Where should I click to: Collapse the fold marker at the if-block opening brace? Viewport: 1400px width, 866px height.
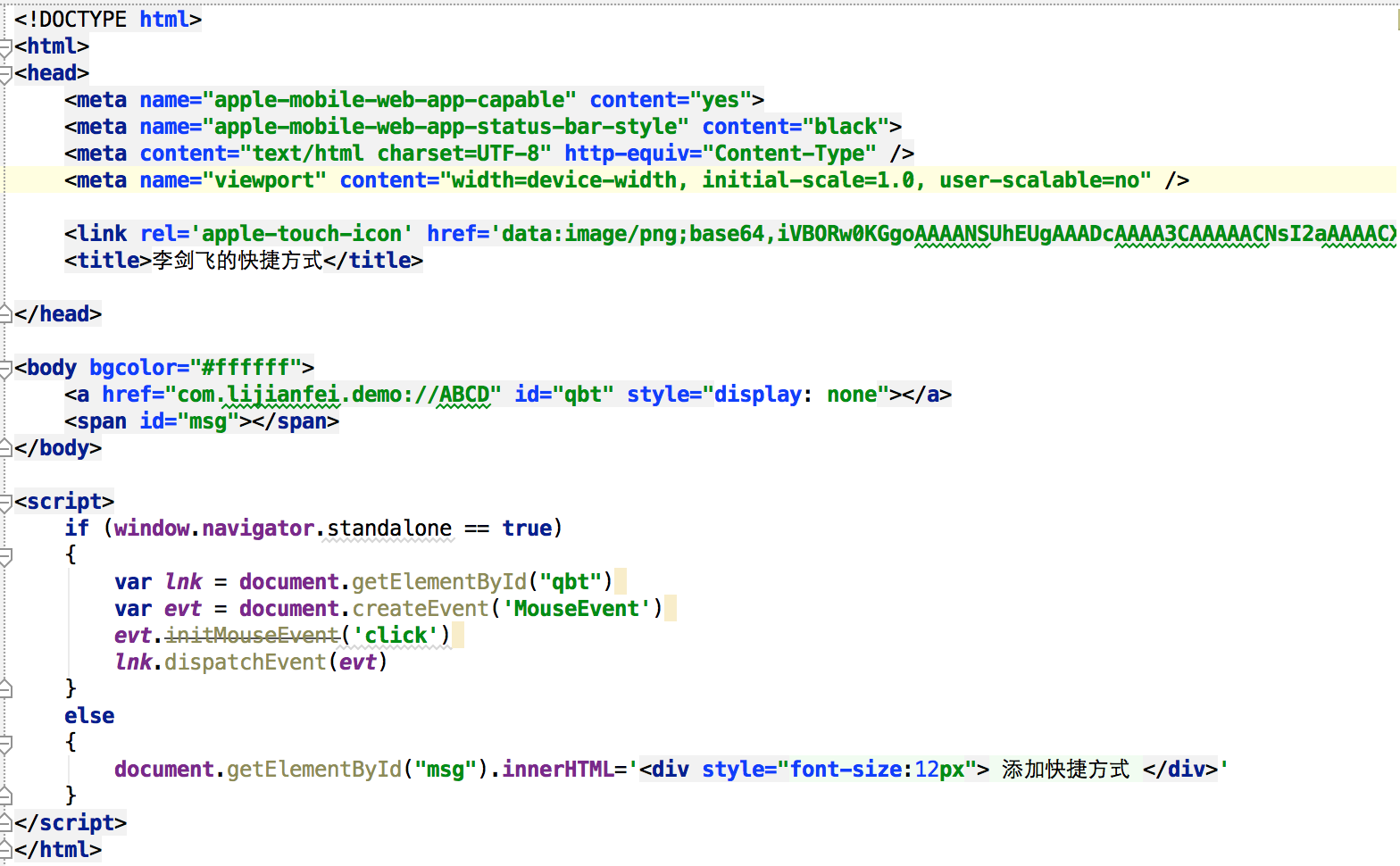pyautogui.click(x=5, y=556)
